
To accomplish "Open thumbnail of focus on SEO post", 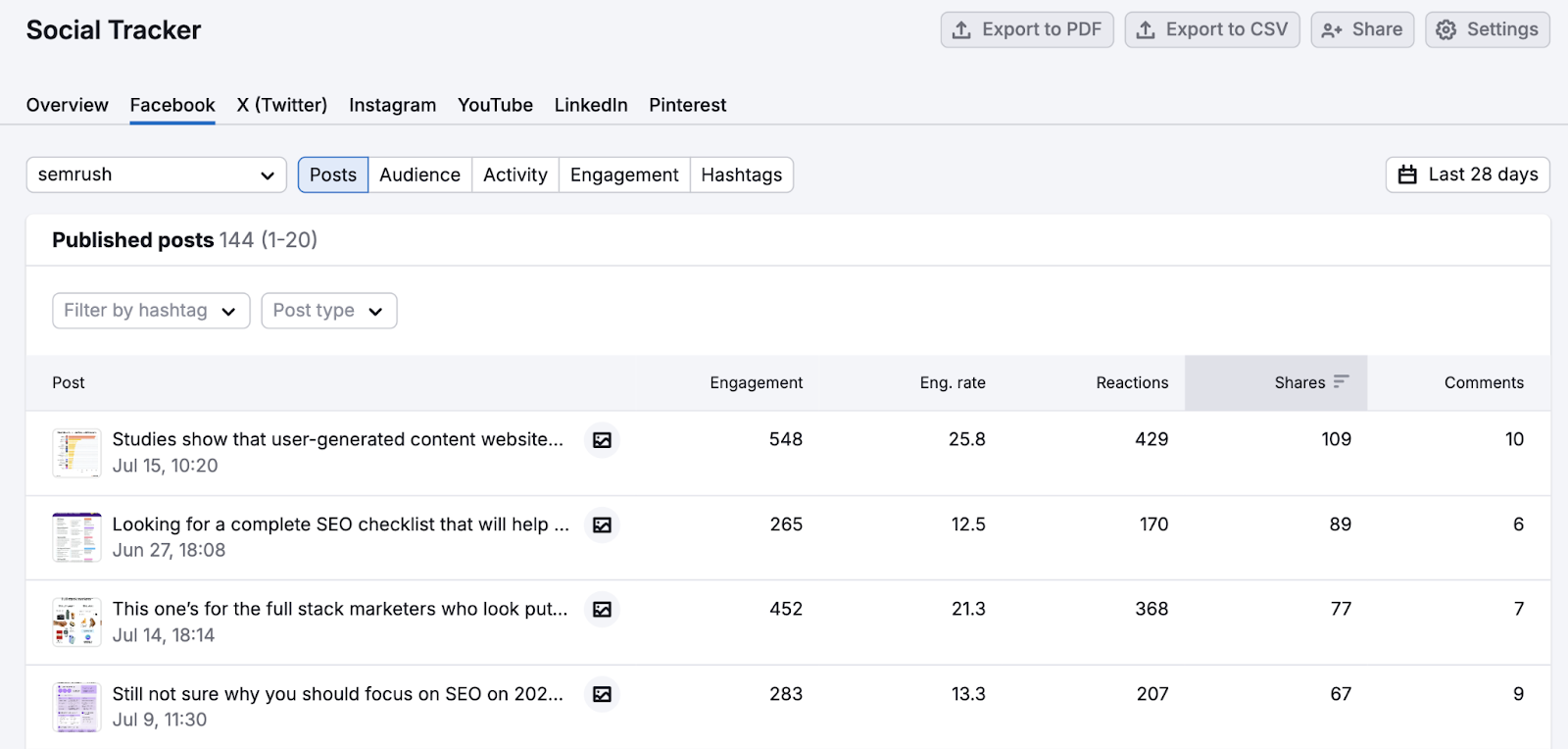I will tap(76, 707).
